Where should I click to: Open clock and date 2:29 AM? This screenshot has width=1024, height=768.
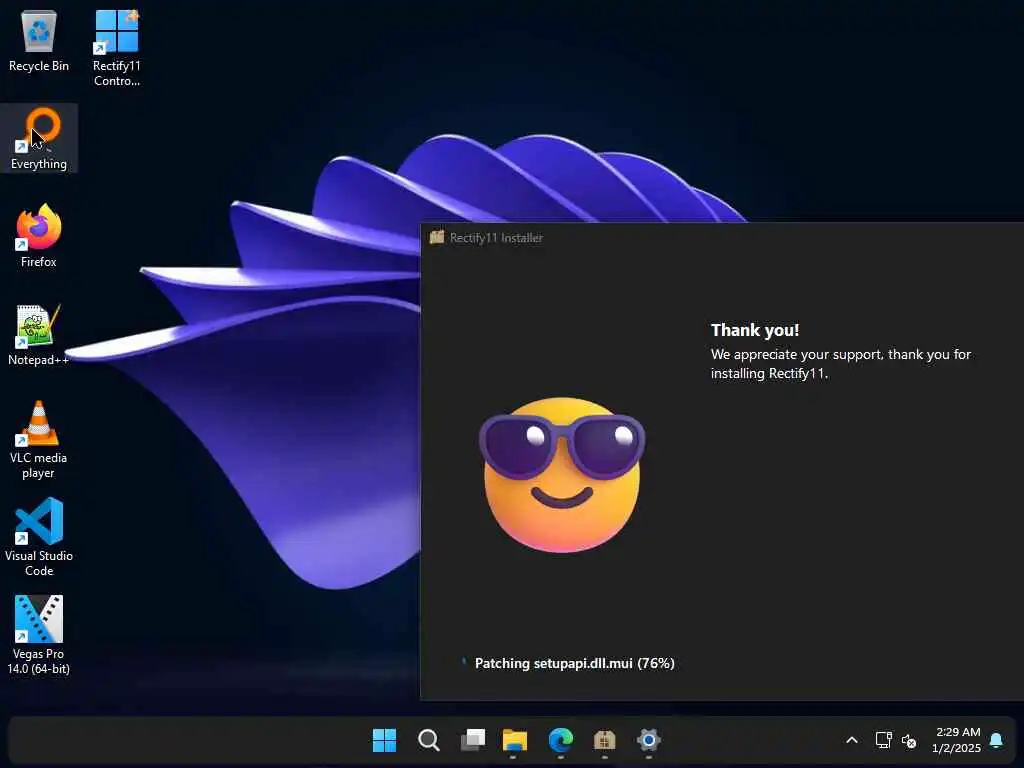957,740
